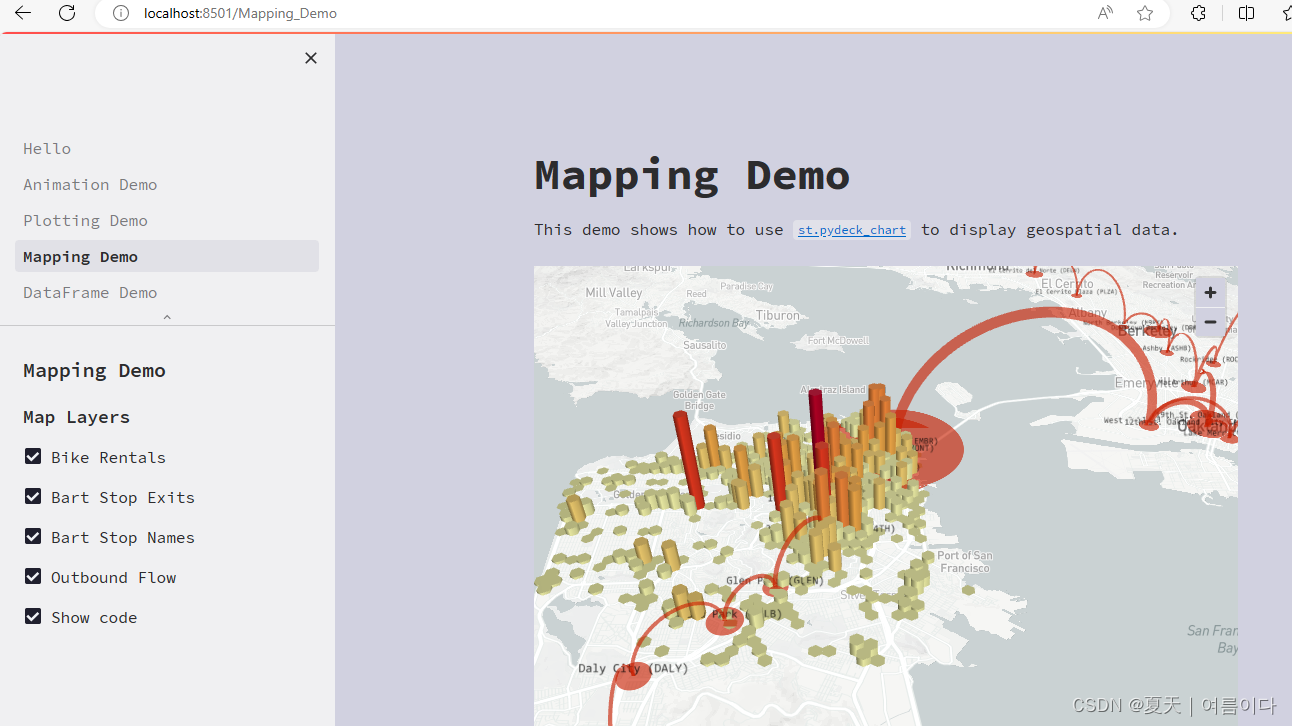
Task: Click the Daly City (DALY) map label
Action: tap(633, 668)
